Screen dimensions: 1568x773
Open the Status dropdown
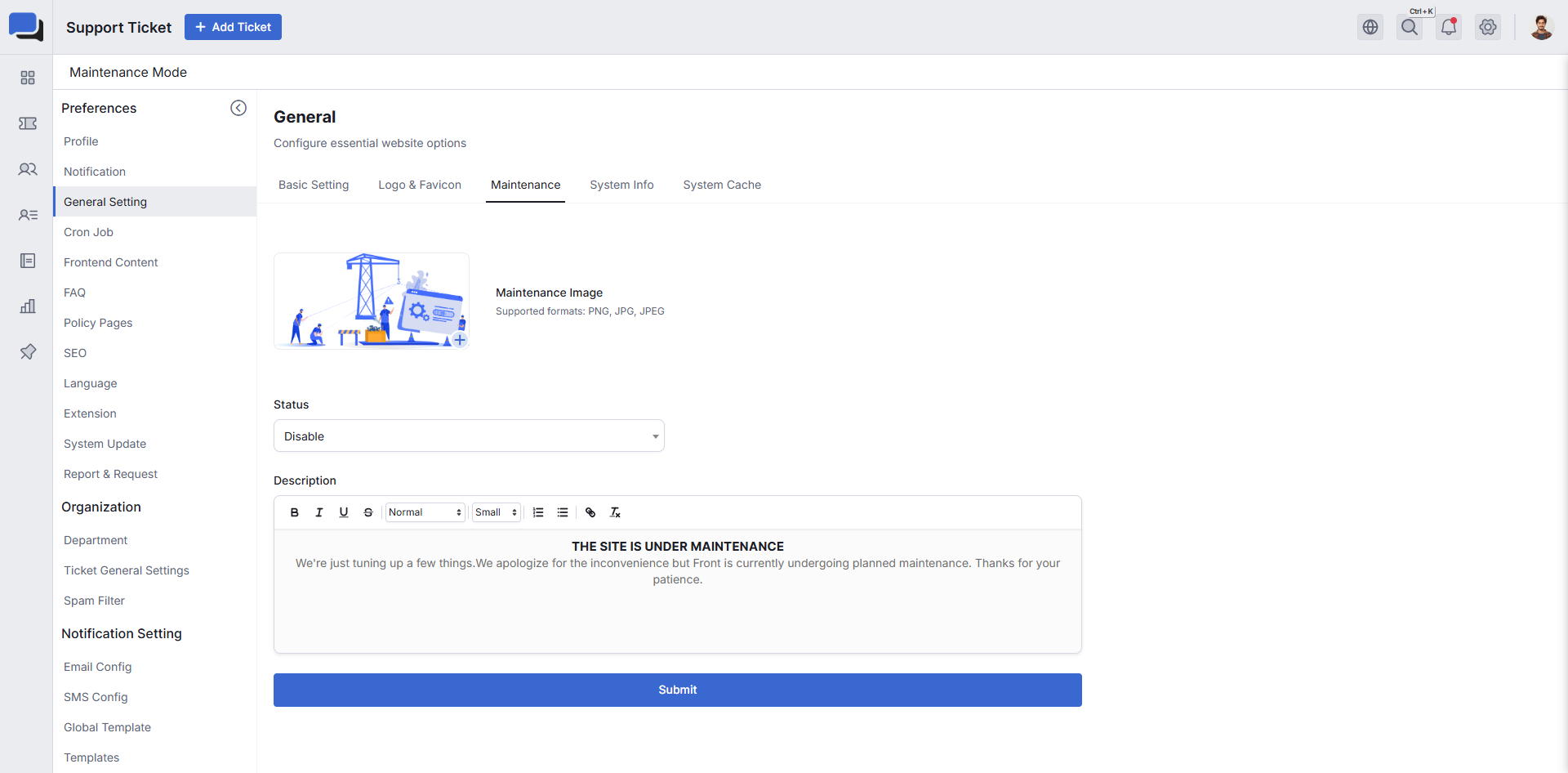tap(469, 436)
